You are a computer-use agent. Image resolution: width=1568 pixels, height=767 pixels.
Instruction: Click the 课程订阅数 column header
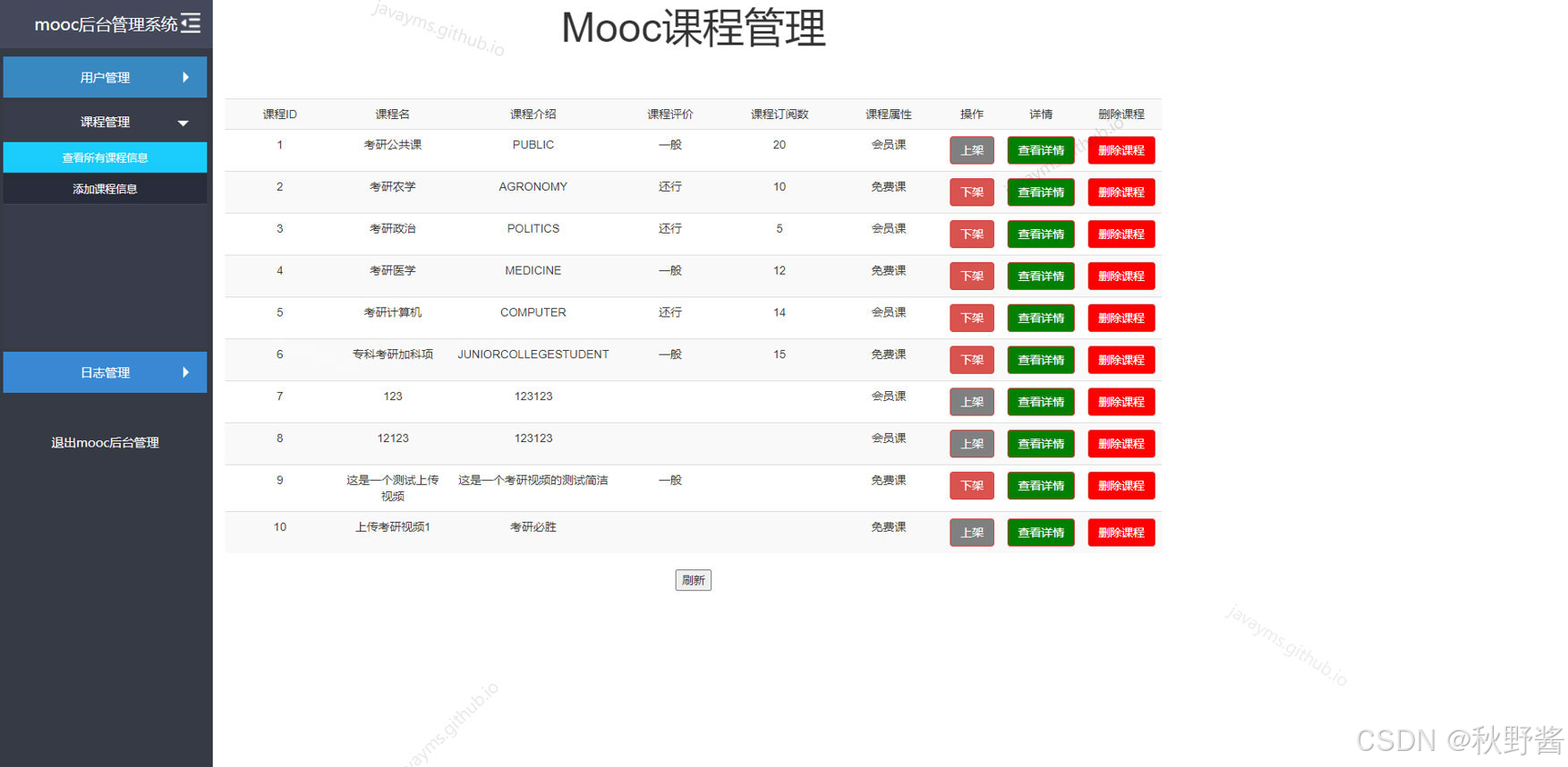point(780,115)
